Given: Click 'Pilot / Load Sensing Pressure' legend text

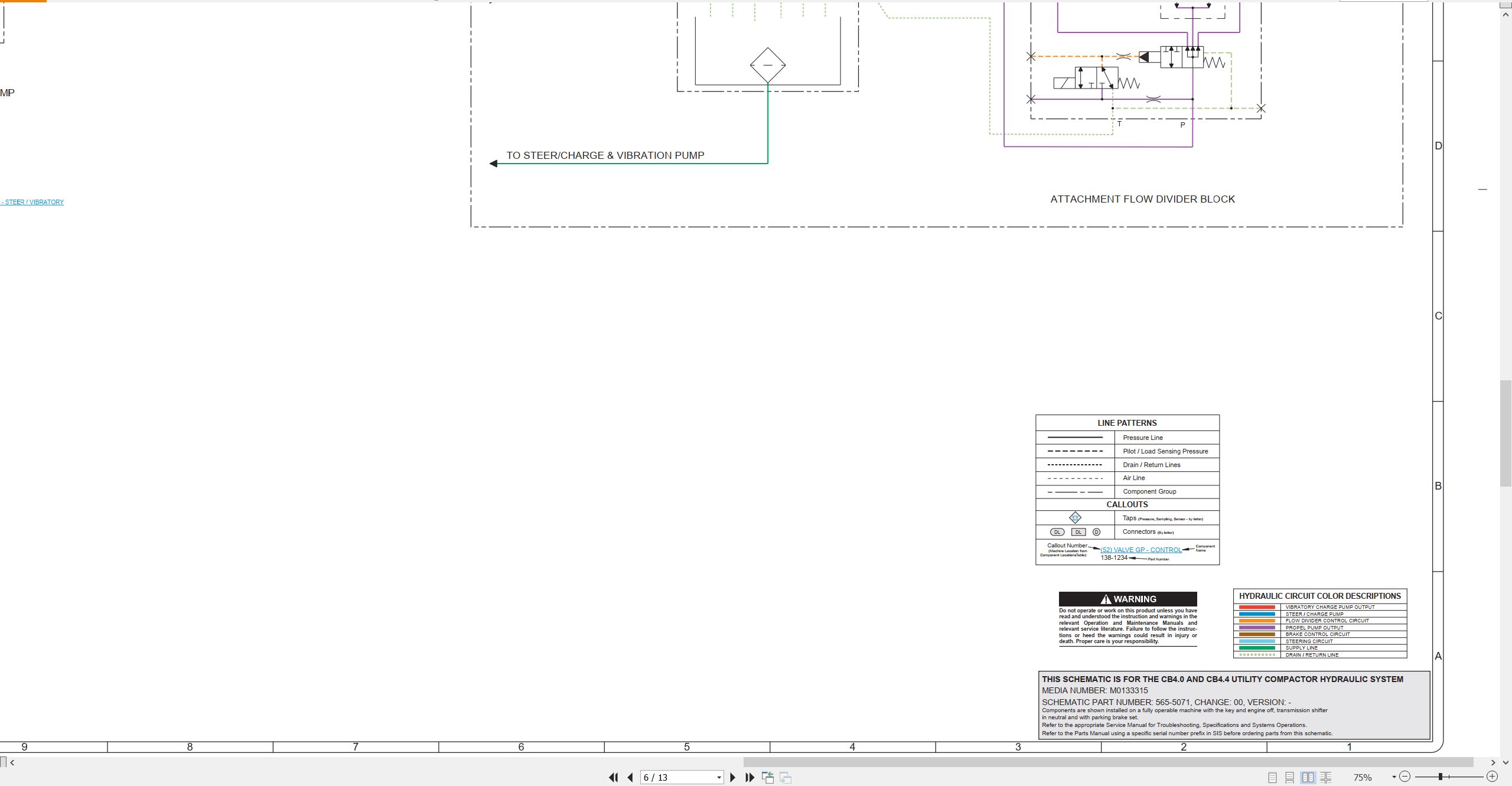Looking at the screenshot, I should tap(1165, 451).
